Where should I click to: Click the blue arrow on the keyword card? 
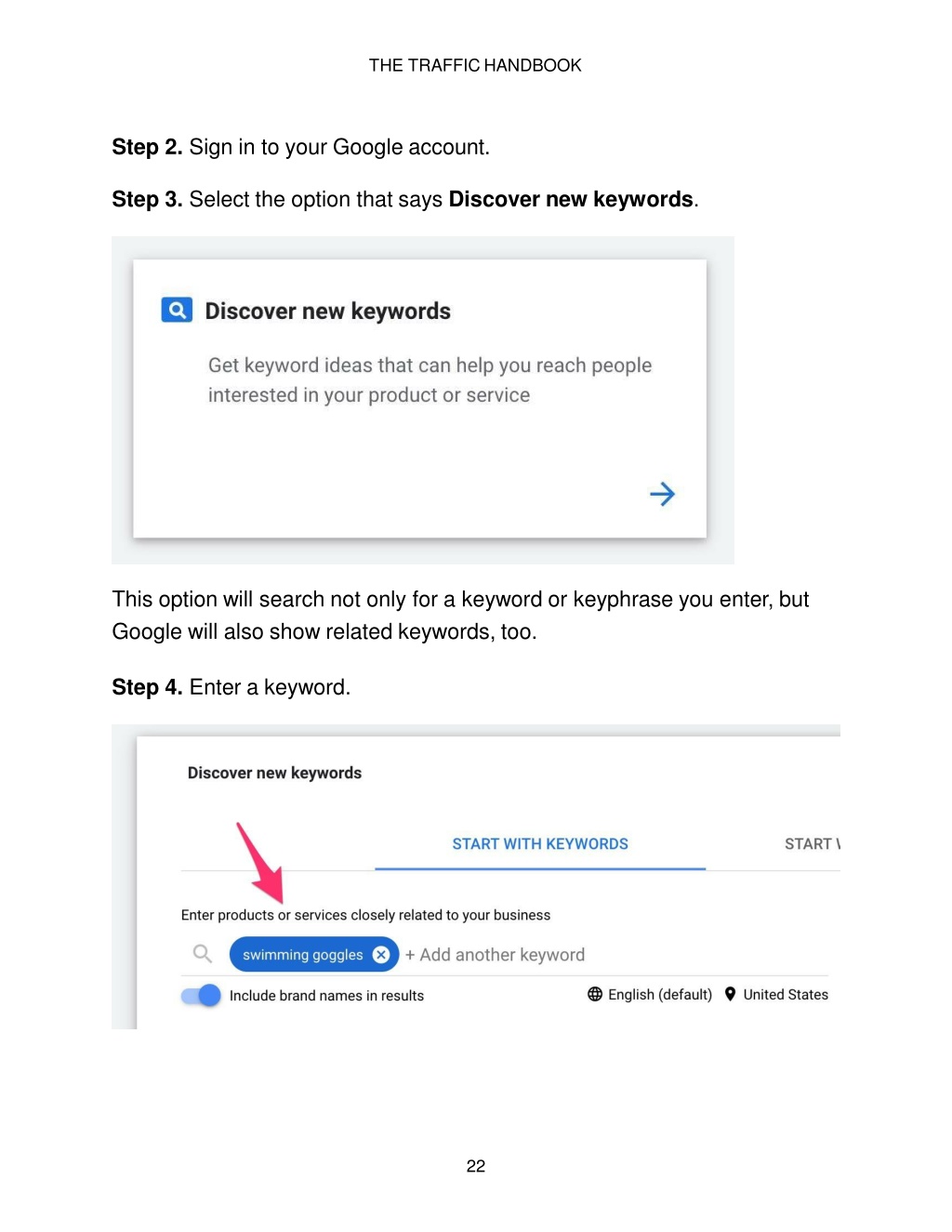click(662, 494)
